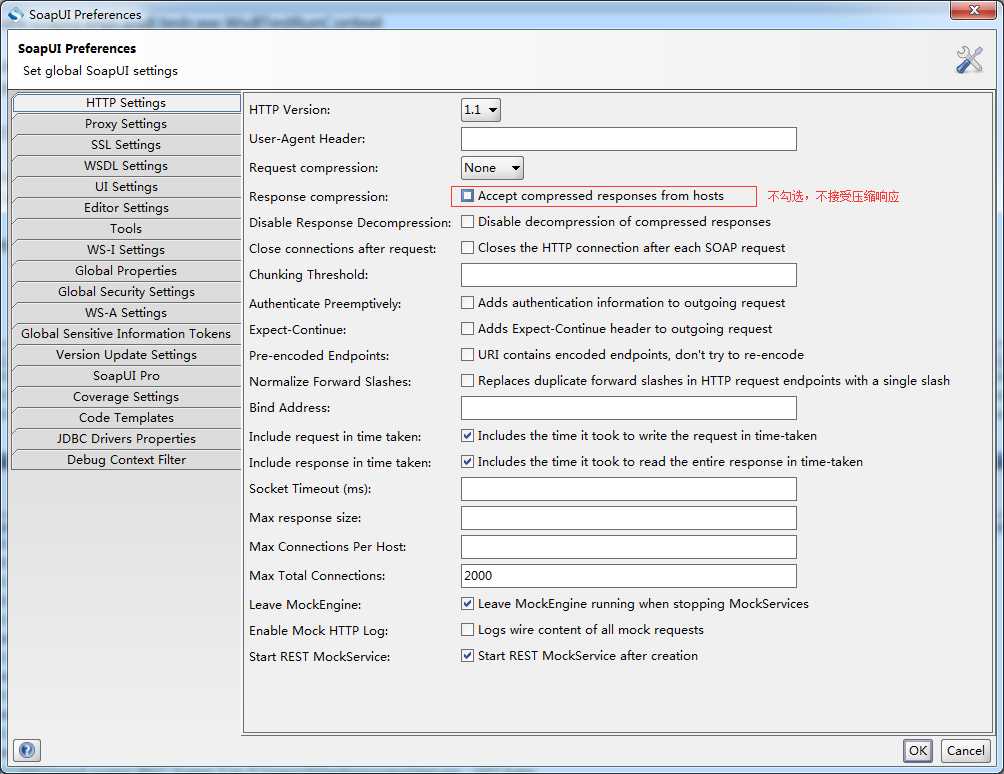Viewport: 1004px width, 774px height.
Task: Enable Adds authentication information to outgoing request
Action: coord(467,302)
